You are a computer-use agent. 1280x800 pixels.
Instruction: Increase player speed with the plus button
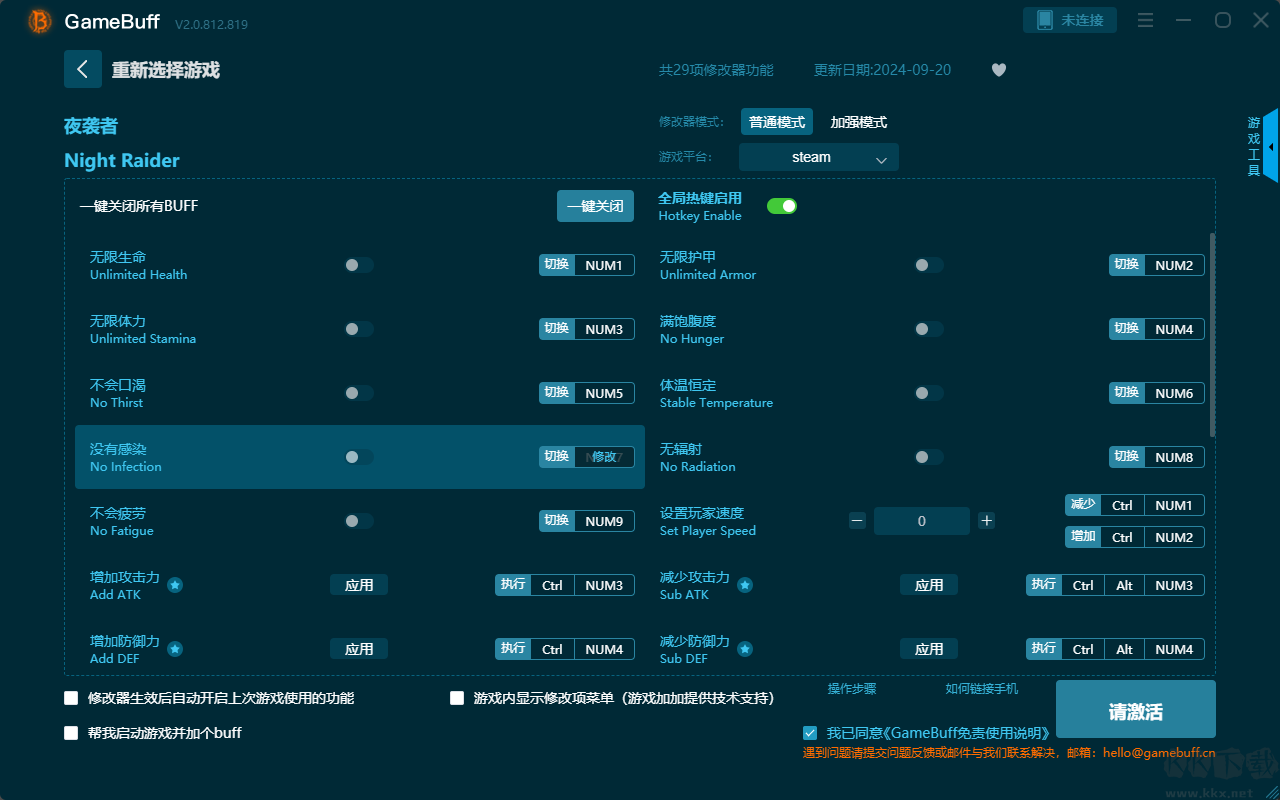point(987,520)
